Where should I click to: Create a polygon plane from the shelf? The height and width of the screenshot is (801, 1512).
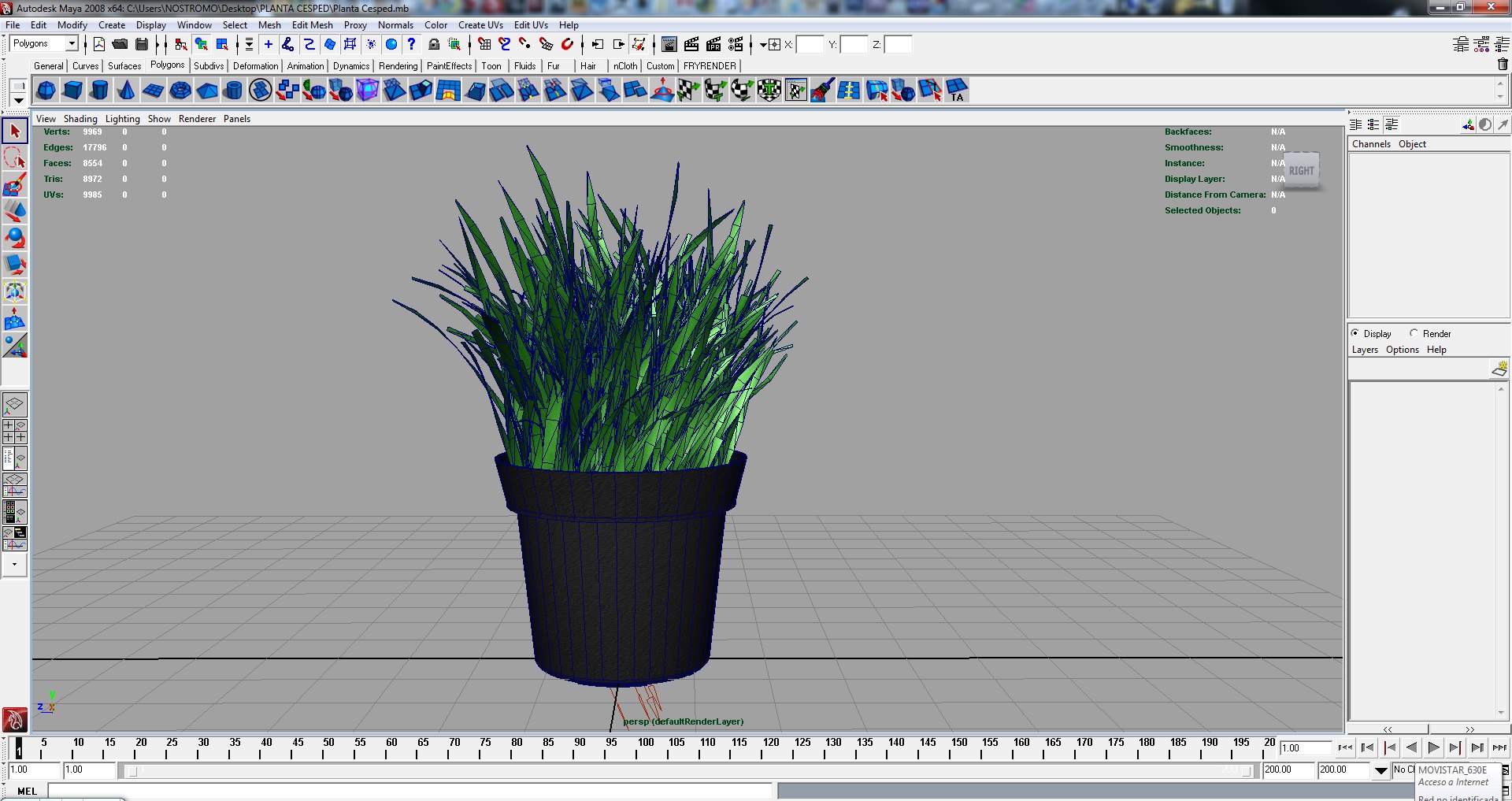[x=154, y=91]
